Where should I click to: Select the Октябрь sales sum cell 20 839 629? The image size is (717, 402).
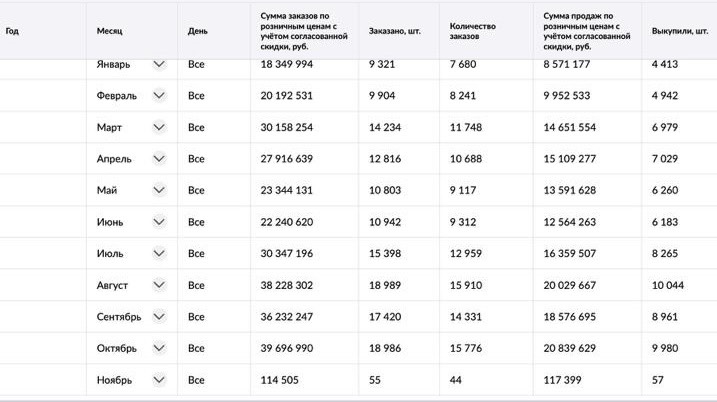[x=569, y=348]
